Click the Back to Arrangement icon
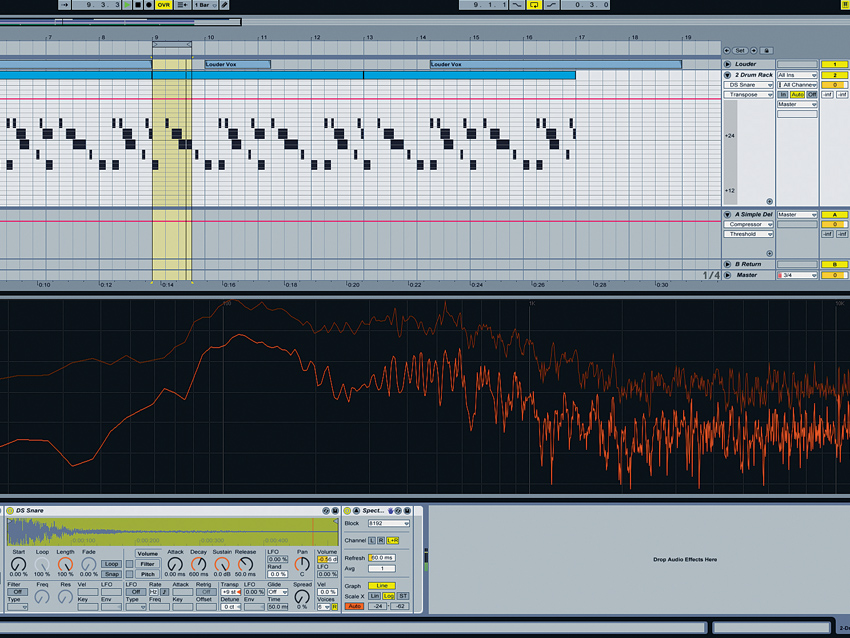Image resolution: width=850 pixels, height=638 pixels. [x=182, y=5]
